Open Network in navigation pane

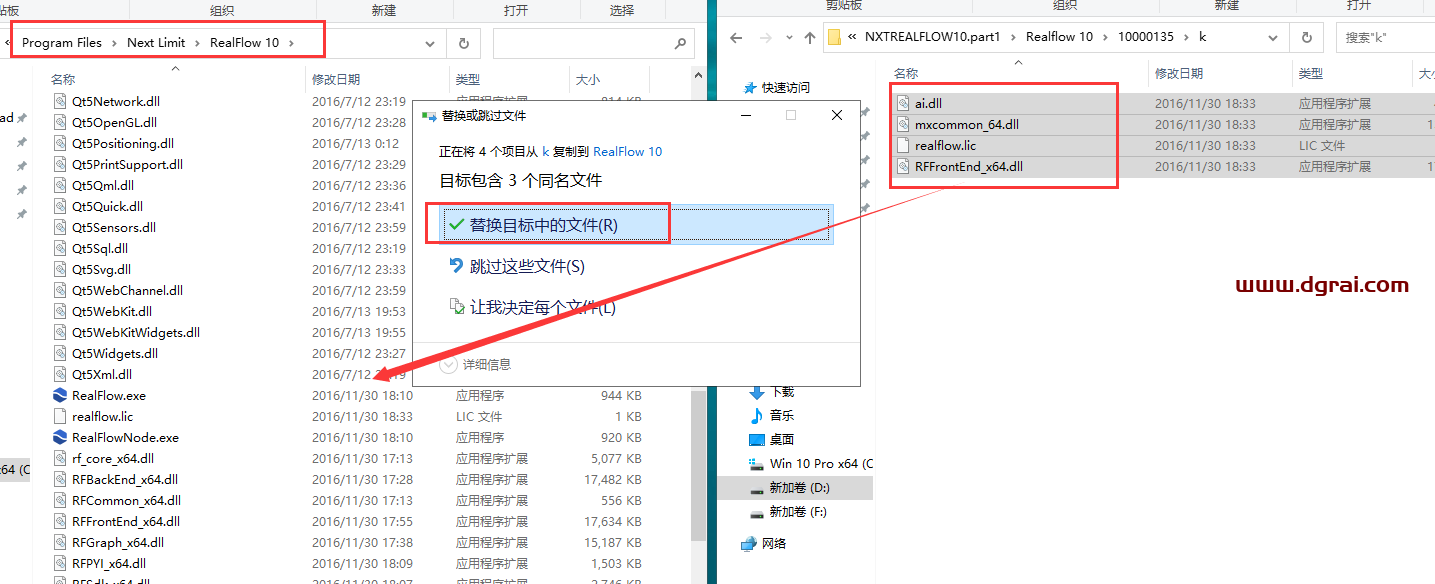pos(774,543)
